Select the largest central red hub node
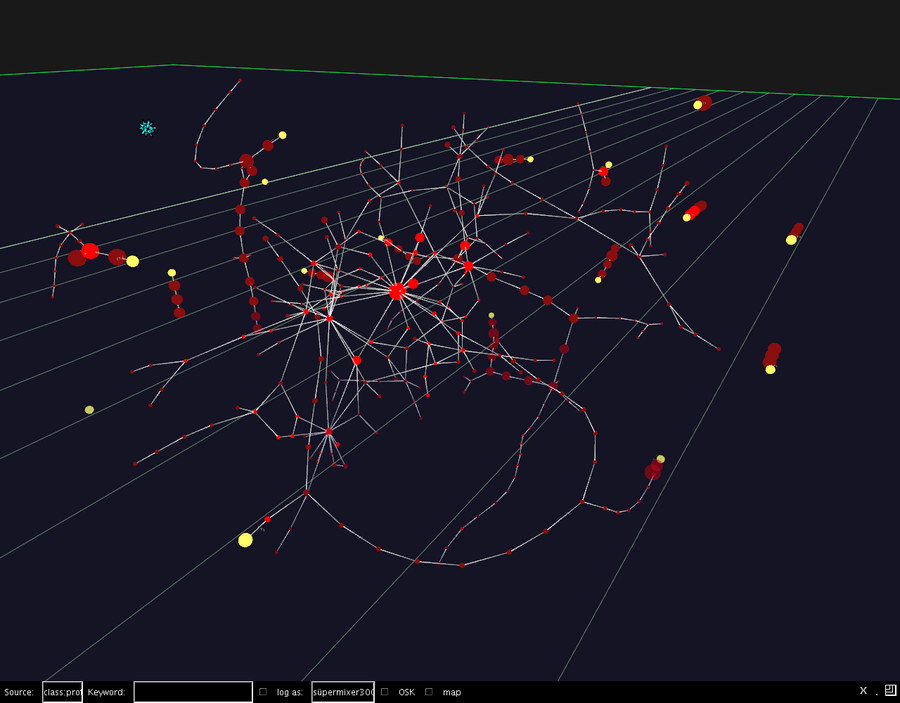Image resolution: width=900 pixels, height=703 pixels. (x=397, y=291)
